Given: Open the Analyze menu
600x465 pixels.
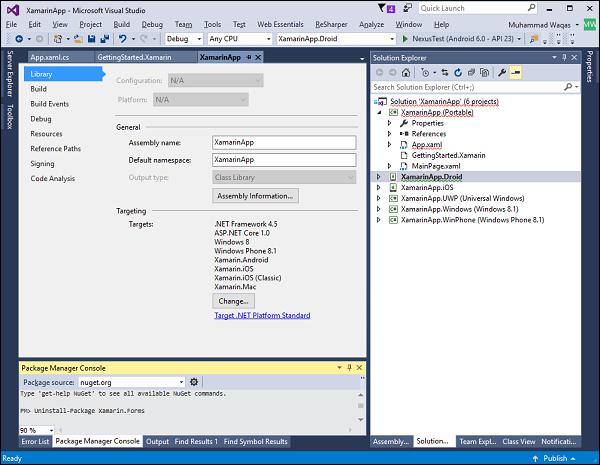Looking at the screenshot, I should pyautogui.click(x=371, y=24).
